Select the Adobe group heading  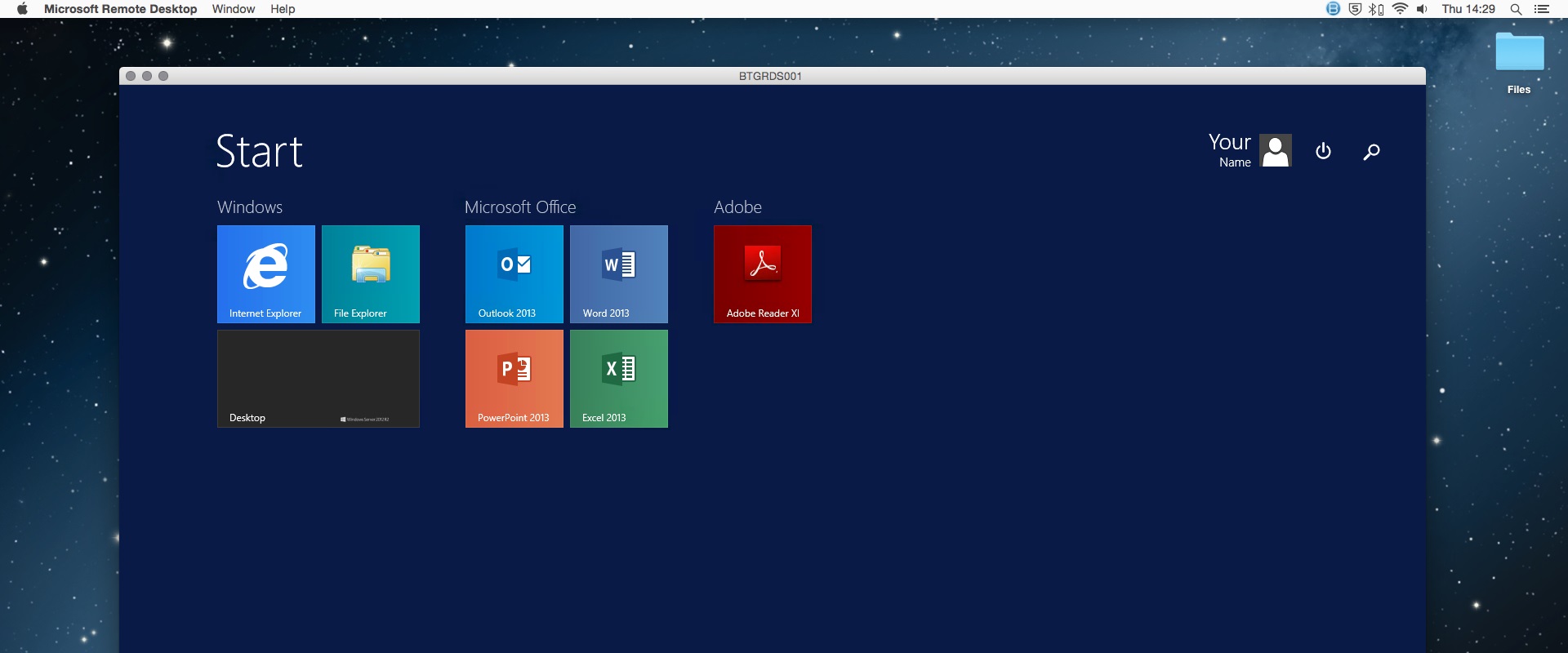click(737, 207)
